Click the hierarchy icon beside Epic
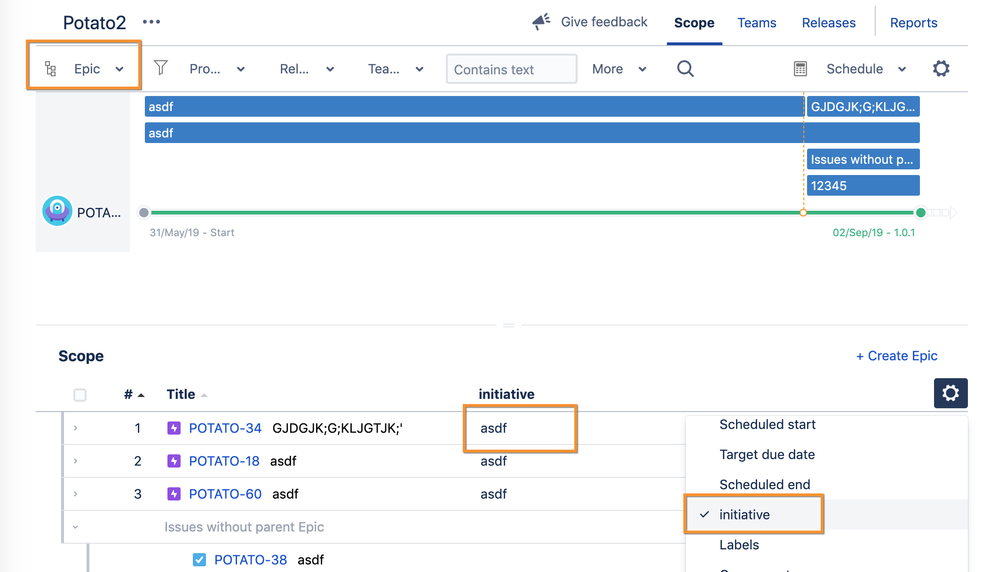 point(50,69)
